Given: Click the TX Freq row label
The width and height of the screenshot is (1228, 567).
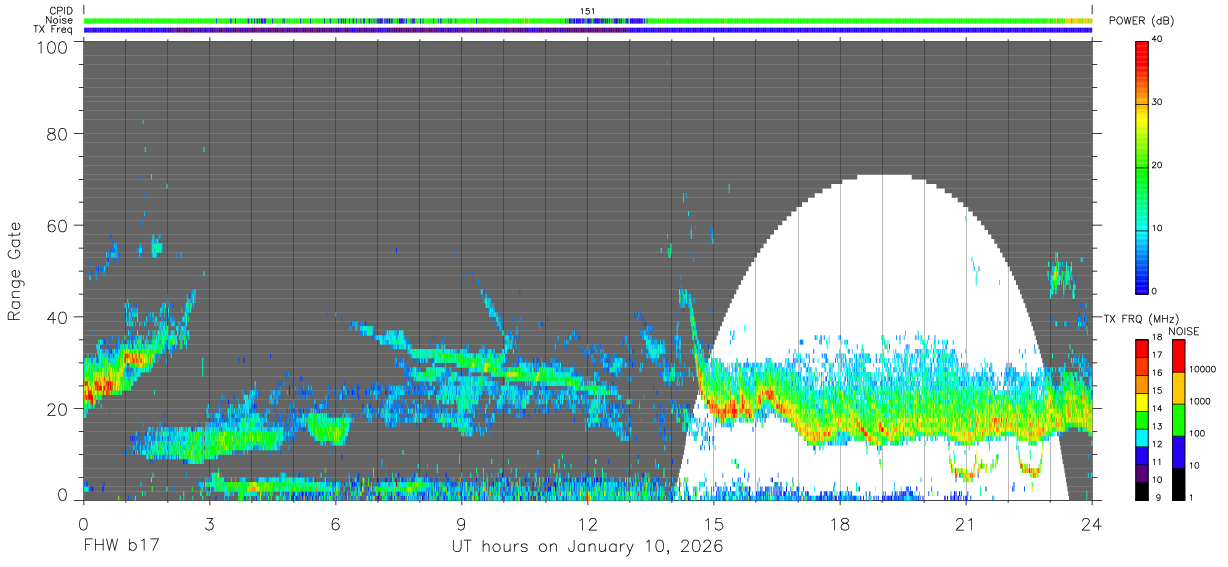Looking at the screenshot, I should coord(53,29).
